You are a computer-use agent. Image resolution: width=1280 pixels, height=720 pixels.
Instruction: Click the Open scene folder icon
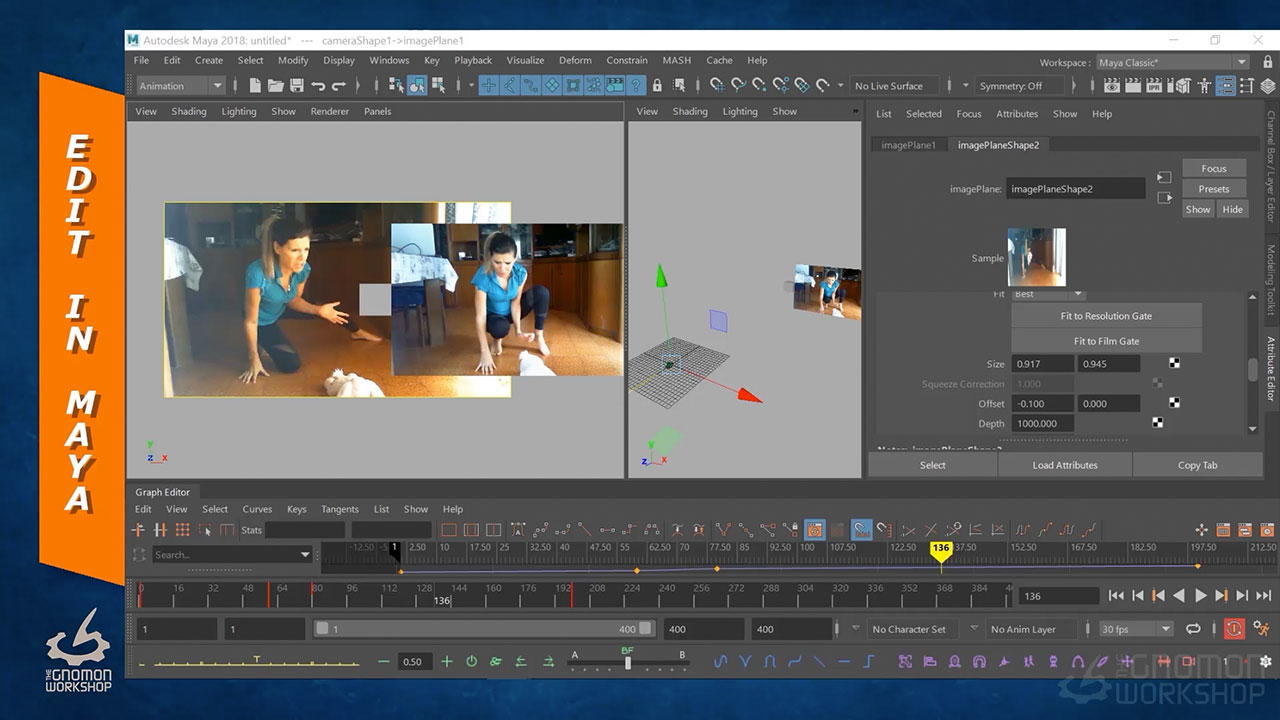[x=276, y=86]
